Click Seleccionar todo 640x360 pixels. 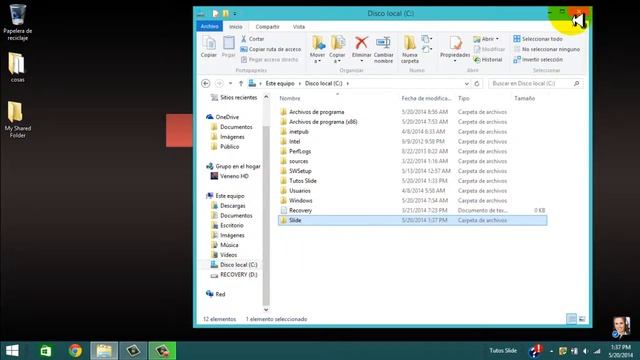coord(538,39)
